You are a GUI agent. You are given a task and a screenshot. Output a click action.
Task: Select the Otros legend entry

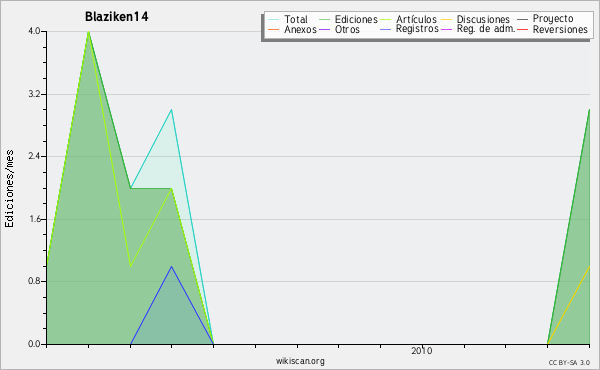coord(339,29)
